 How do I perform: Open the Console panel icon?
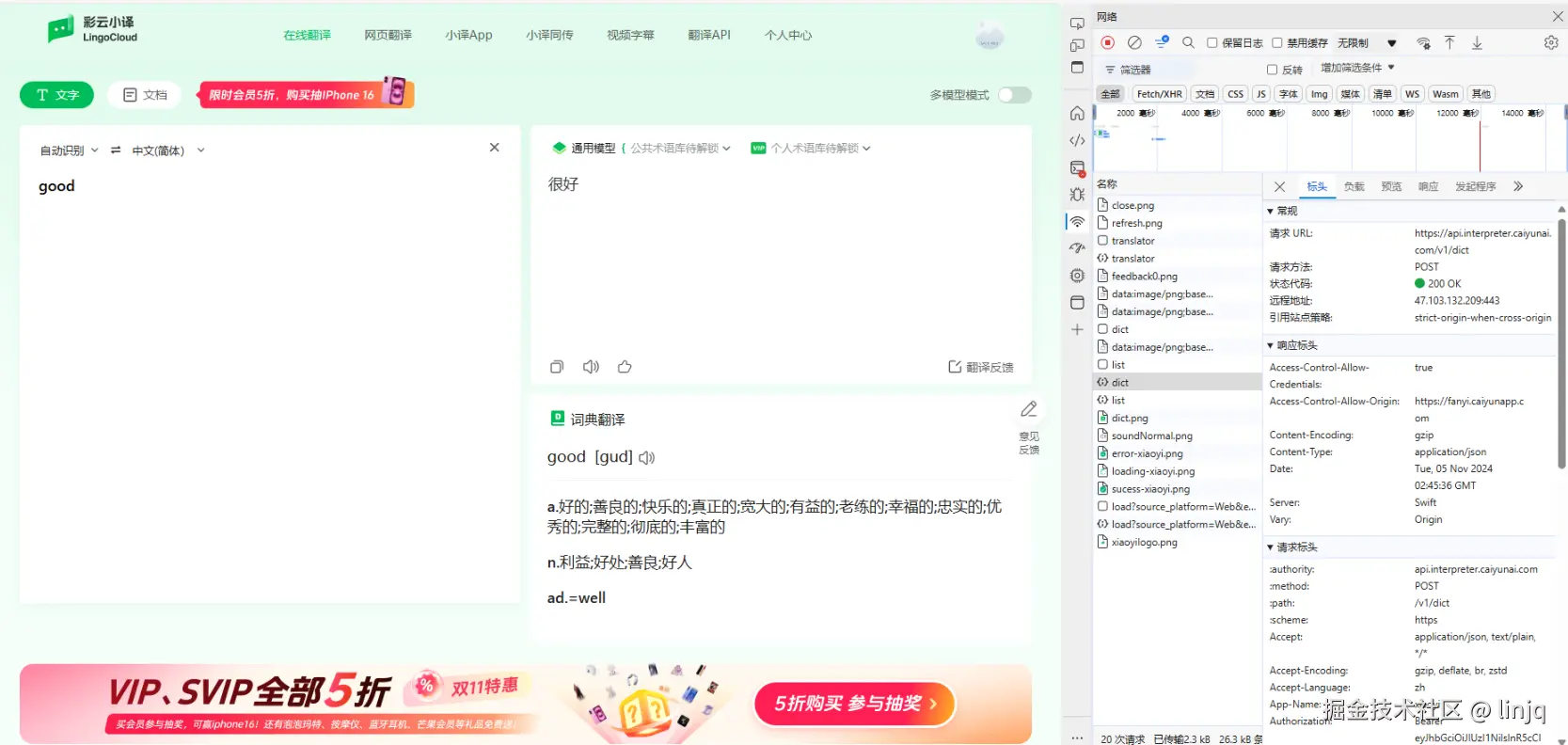(x=1077, y=167)
